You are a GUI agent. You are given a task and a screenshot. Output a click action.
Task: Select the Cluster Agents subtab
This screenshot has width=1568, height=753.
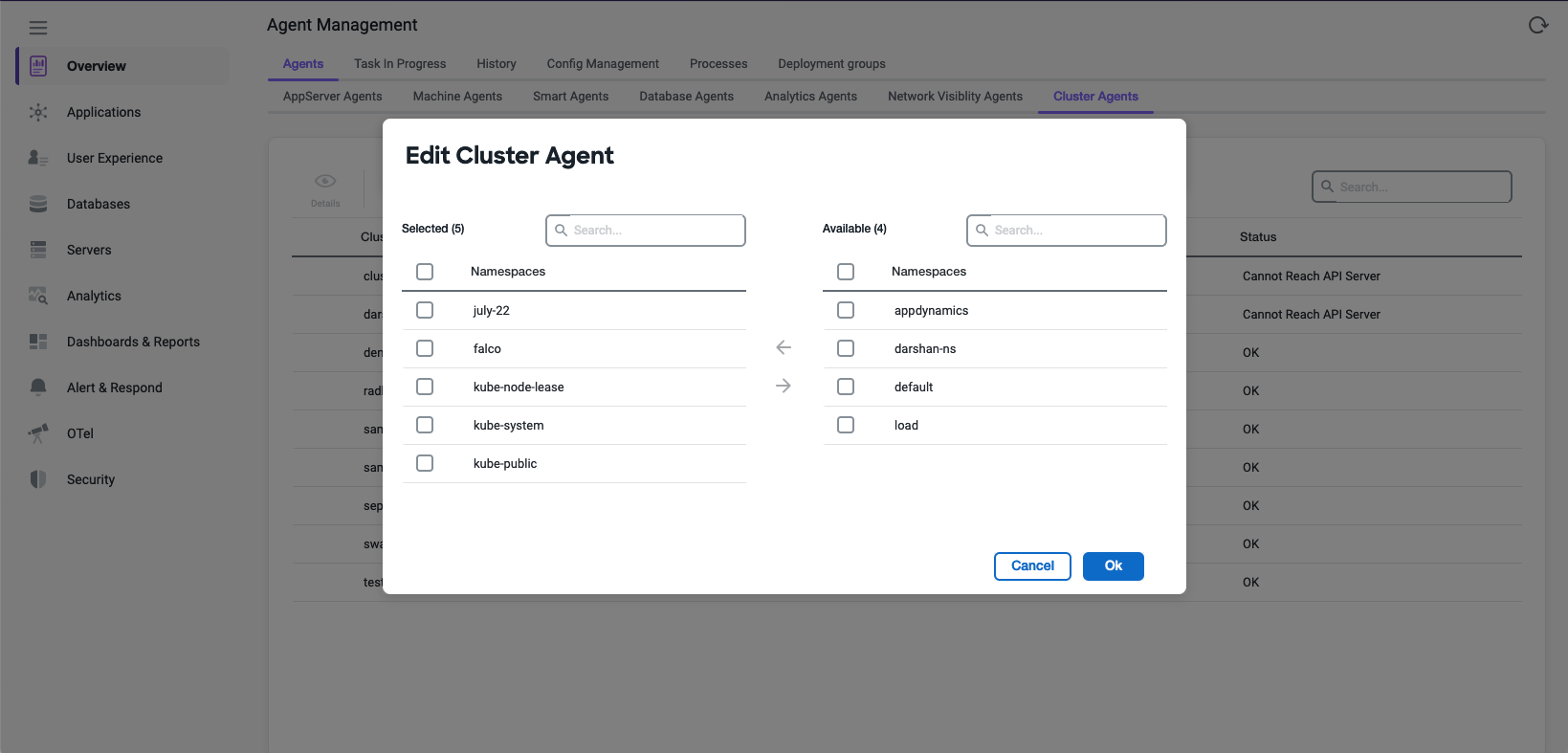tap(1096, 97)
